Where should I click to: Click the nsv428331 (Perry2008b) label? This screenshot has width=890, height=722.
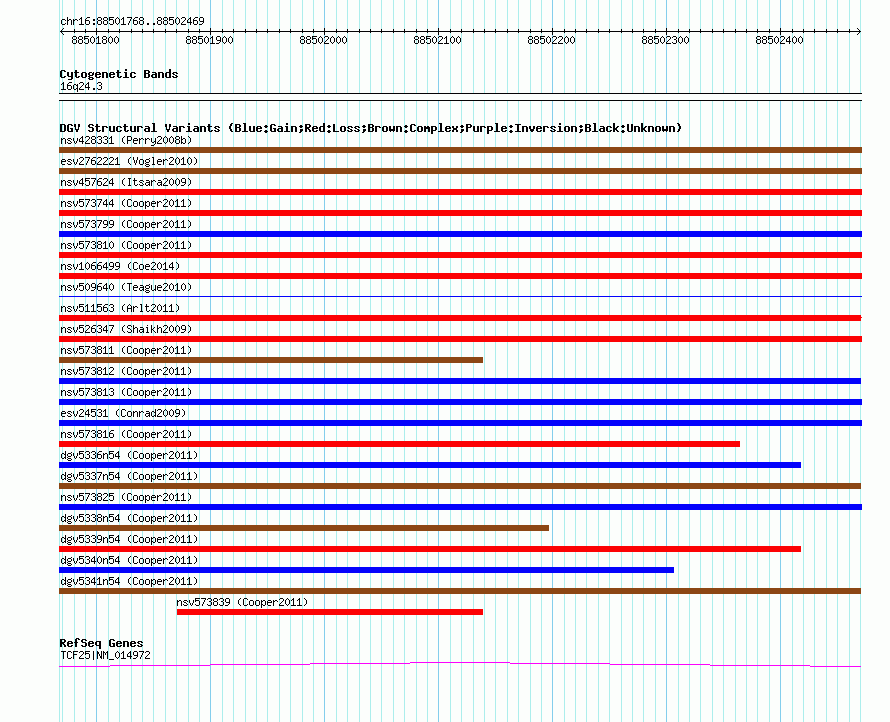click(126, 140)
